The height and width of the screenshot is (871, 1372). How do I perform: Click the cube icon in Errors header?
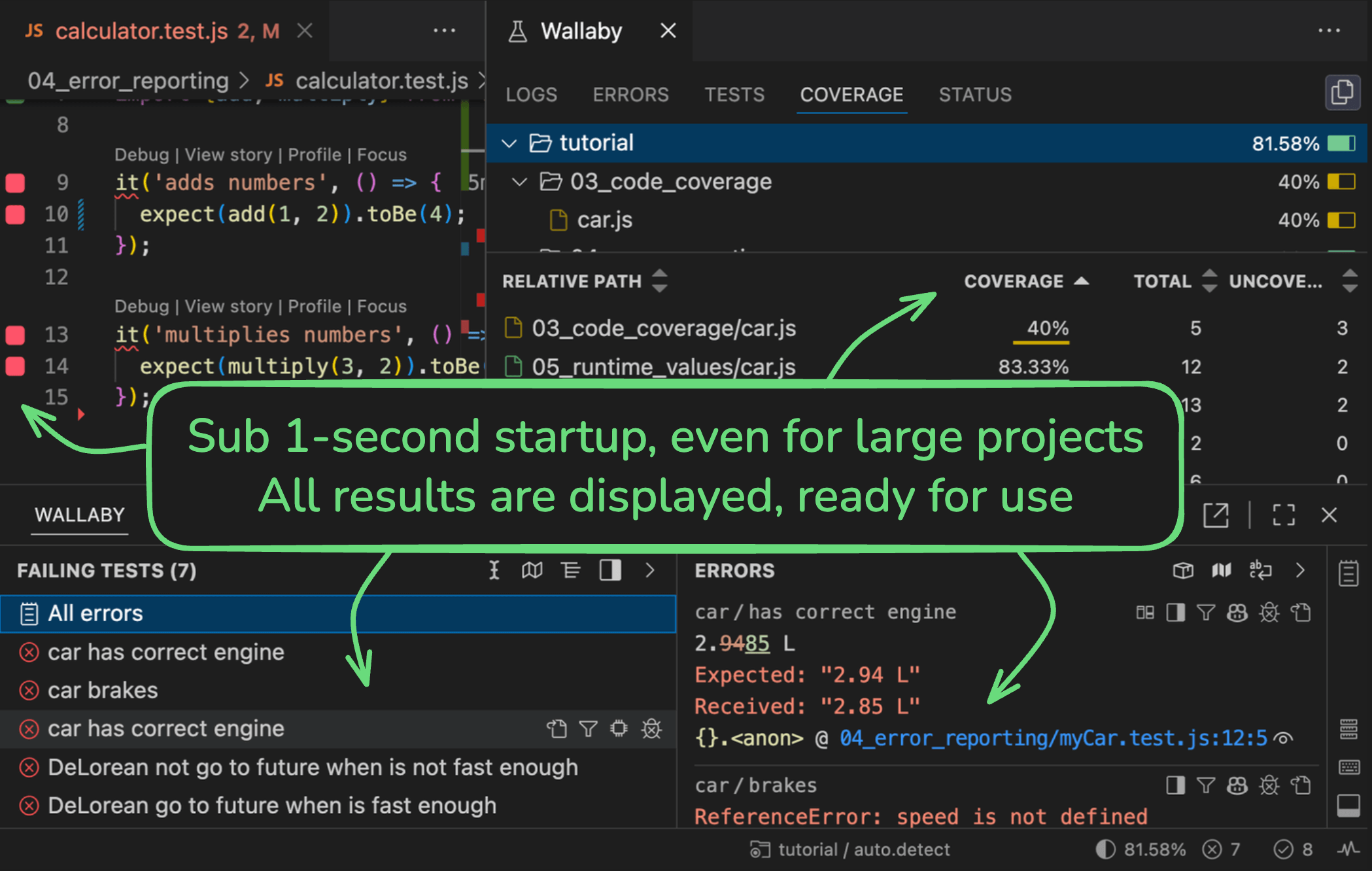1183,571
